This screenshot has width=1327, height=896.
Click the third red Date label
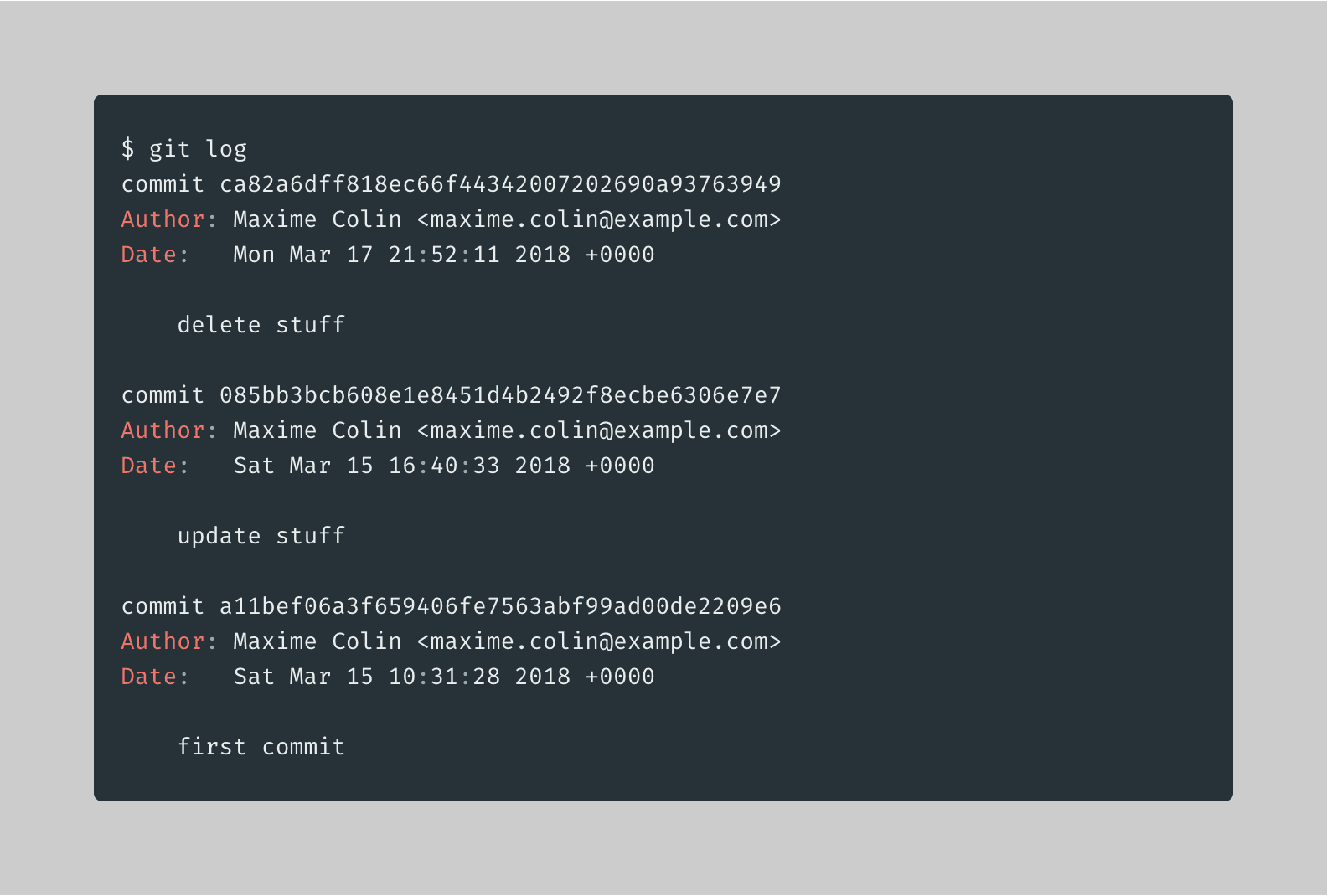tap(149, 677)
